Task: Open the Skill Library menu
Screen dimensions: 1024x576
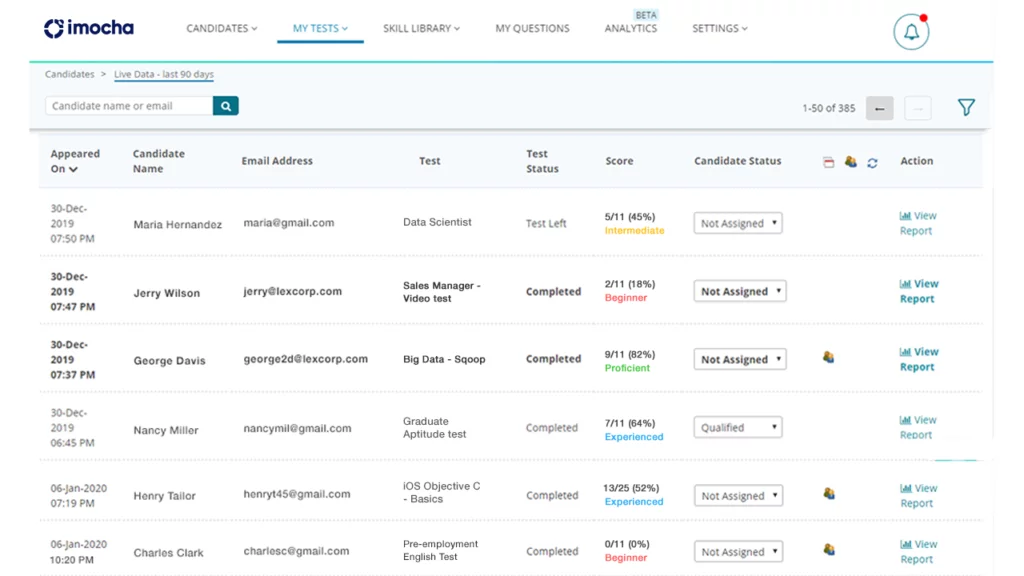Action: pos(421,28)
